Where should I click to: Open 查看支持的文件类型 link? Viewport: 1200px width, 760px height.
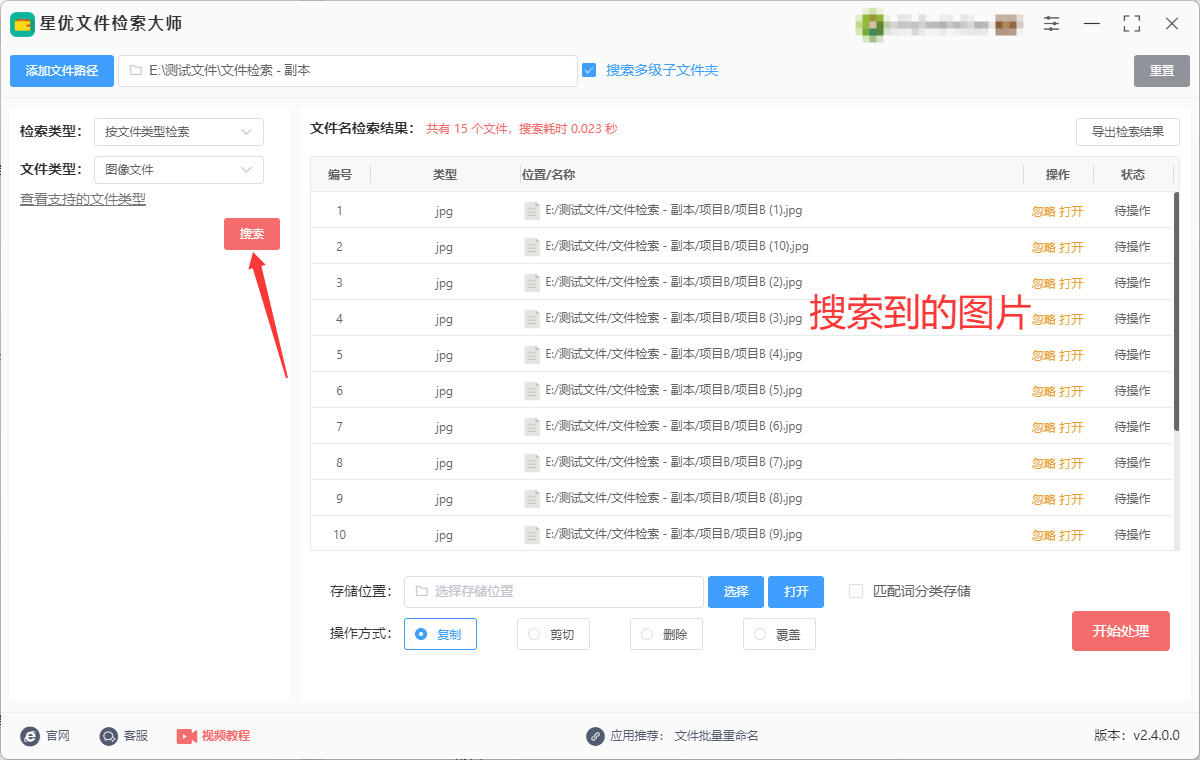coord(83,199)
